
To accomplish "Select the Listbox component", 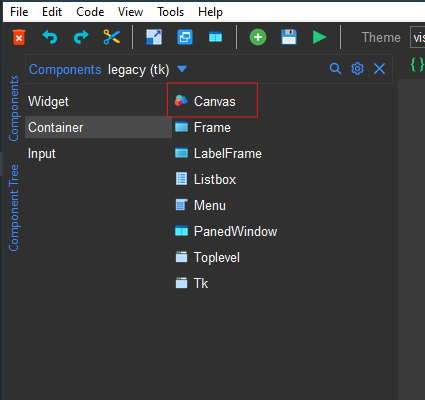I will point(206,179).
